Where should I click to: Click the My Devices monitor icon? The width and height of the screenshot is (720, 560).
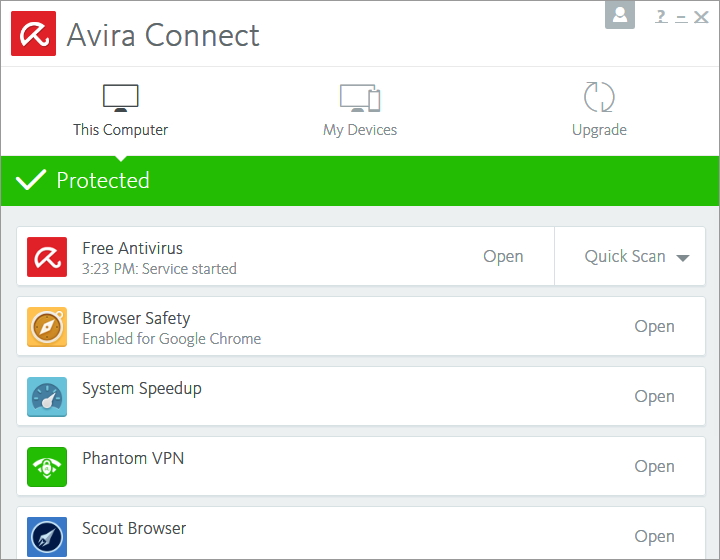[x=360, y=97]
